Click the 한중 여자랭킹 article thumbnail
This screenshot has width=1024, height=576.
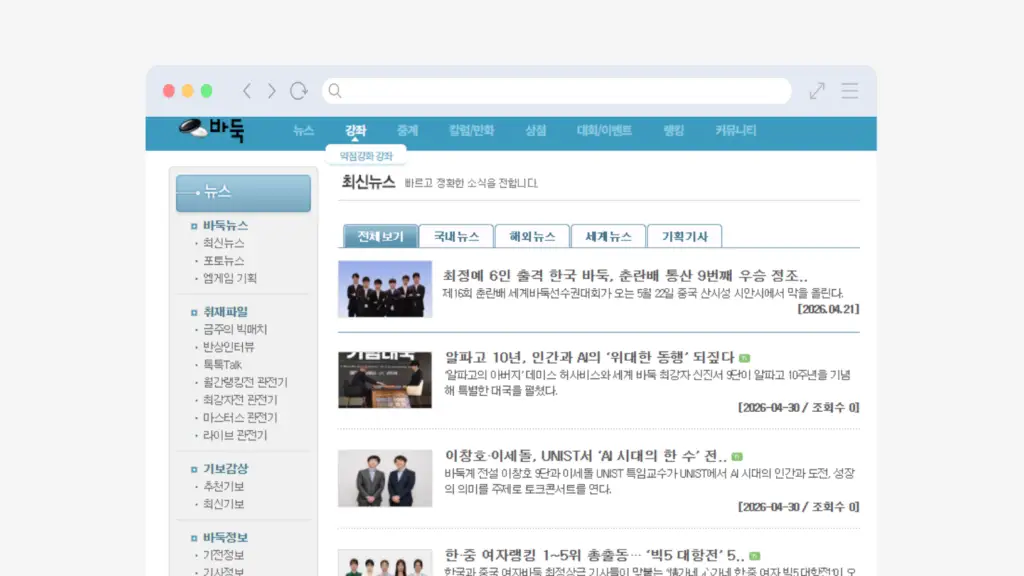tap(385, 563)
